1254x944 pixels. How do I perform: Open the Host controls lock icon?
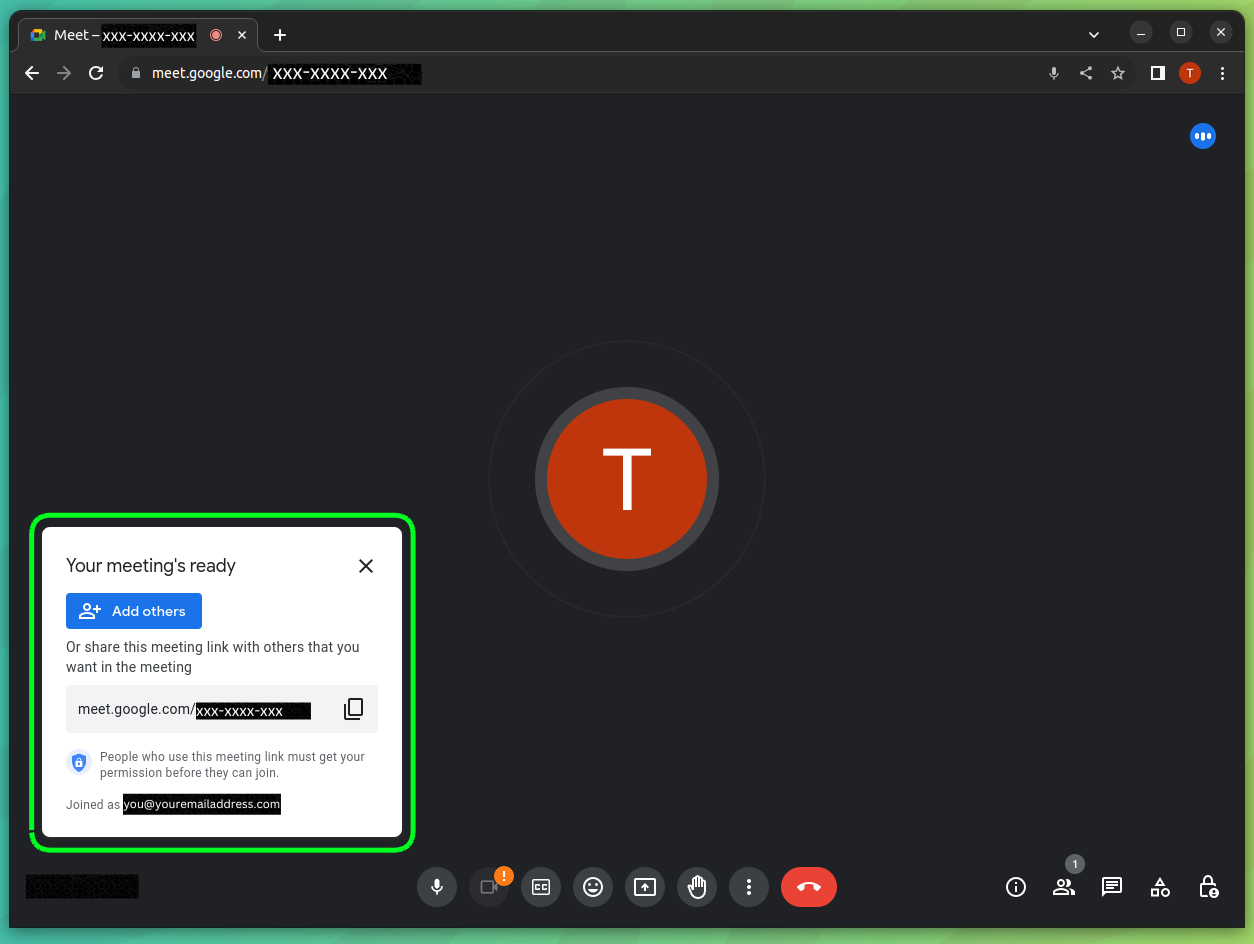click(1207, 887)
